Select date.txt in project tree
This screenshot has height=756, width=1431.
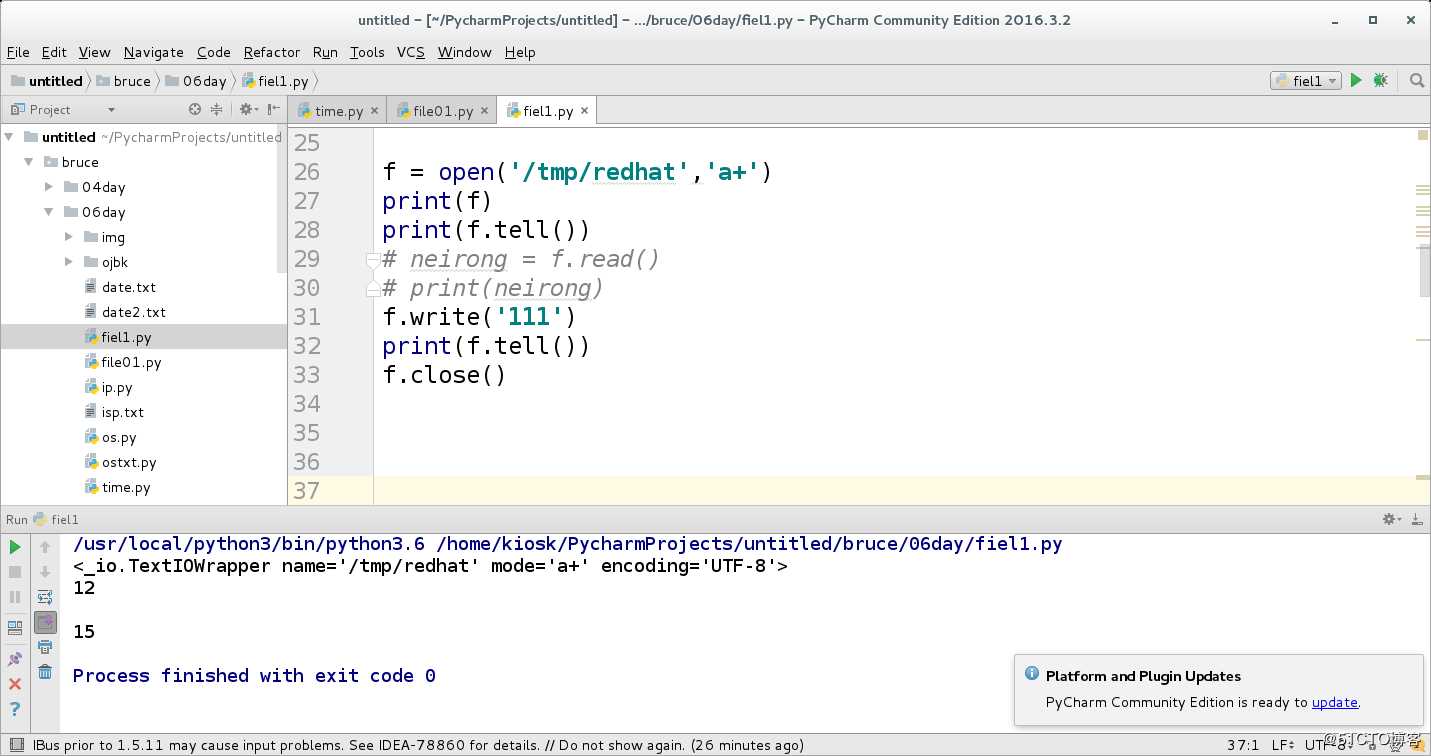pyautogui.click(x=129, y=287)
